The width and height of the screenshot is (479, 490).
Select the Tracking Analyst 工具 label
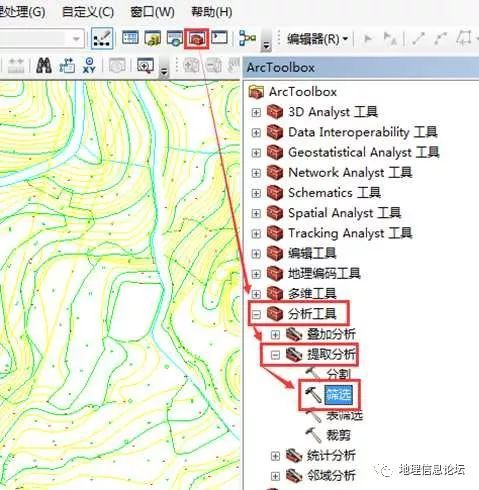350,233
